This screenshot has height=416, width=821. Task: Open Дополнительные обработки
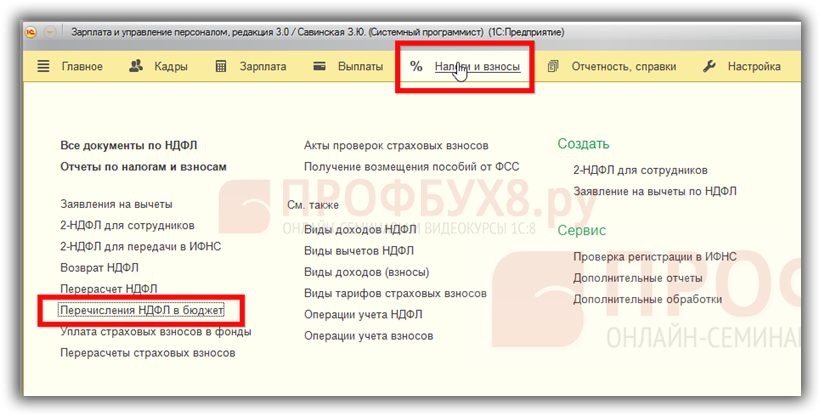(648, 299)
